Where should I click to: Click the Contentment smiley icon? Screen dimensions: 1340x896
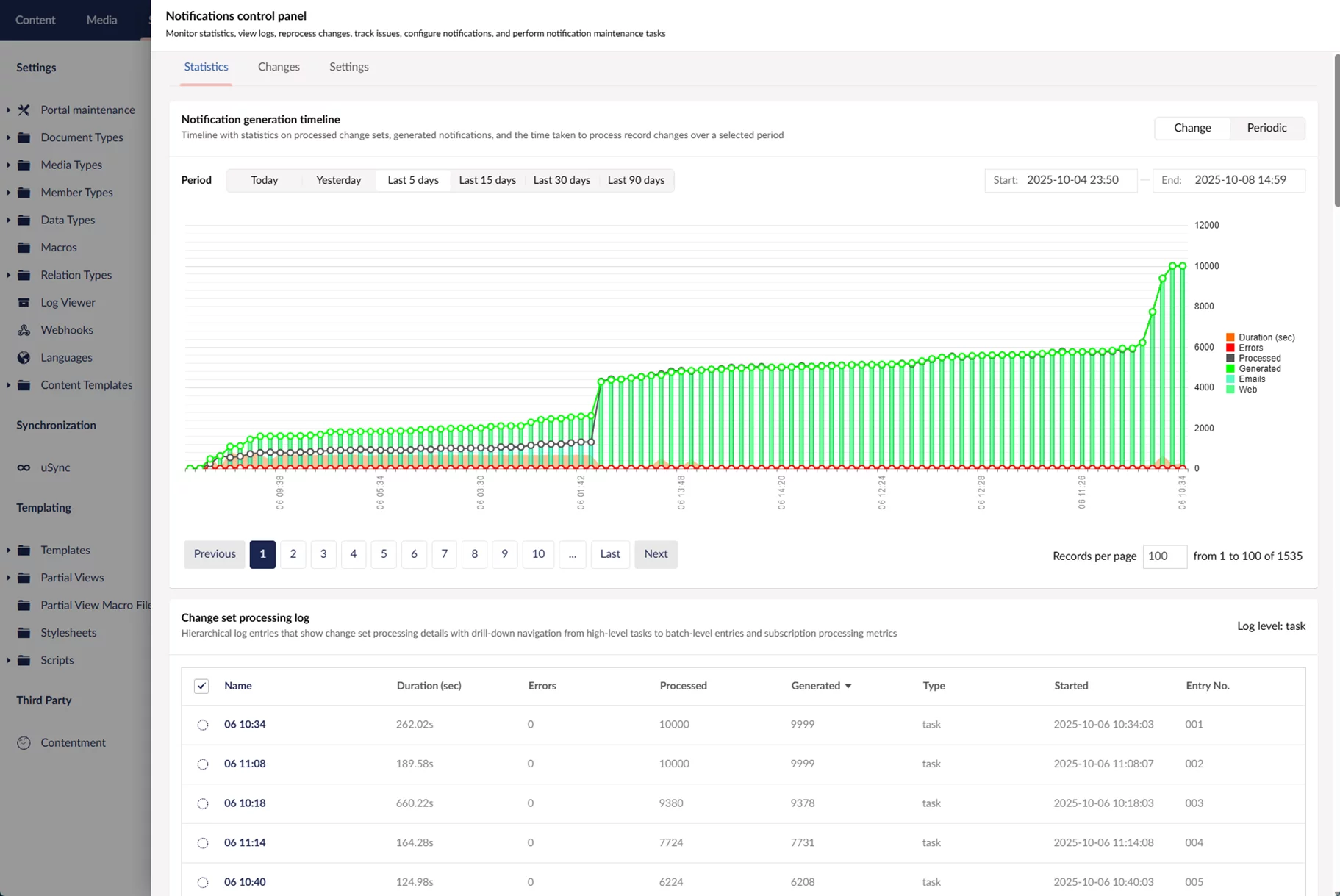pyautogui.click(x=24, y=743)
